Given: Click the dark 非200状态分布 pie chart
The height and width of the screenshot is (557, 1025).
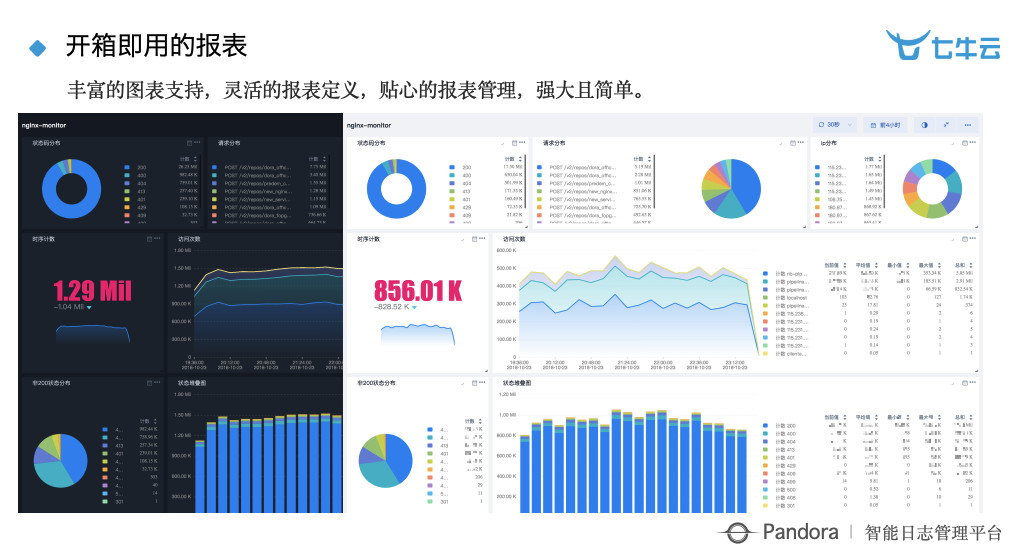Looking at the screenshot, I should pos(60,461).
